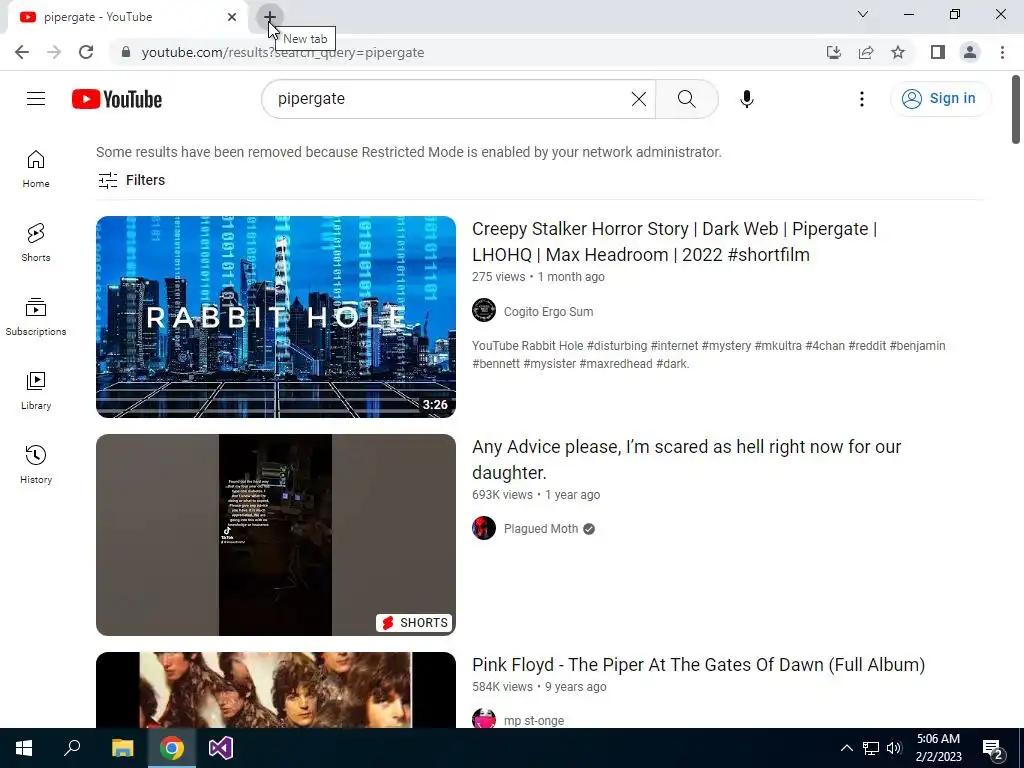Close the pipergate YouTube tab

click(232, 17)
